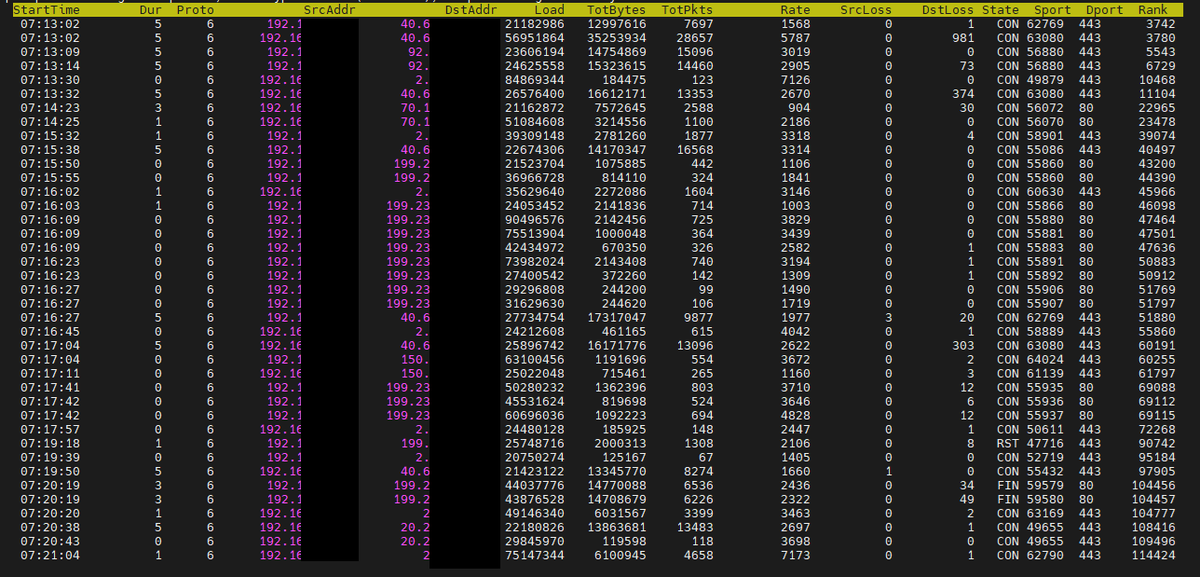Select FIN state in rank 104457 row
The image size is (1200, 577).
click(1007, 498)
